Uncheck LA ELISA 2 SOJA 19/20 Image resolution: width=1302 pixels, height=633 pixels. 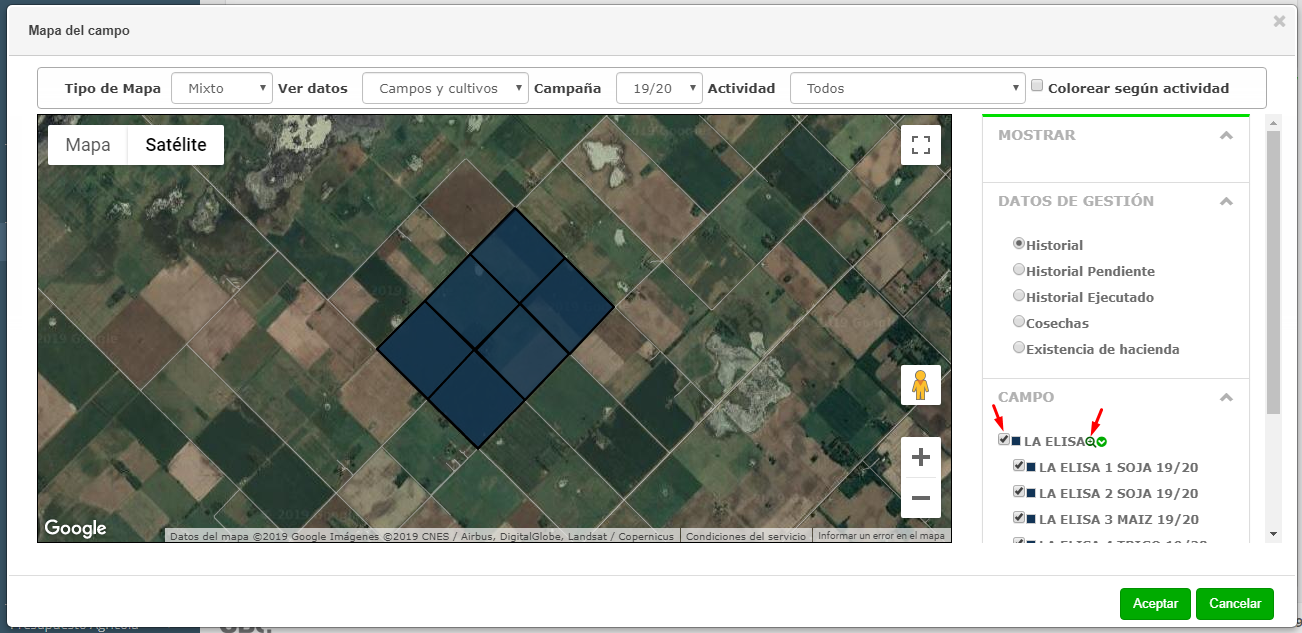[1019, 491]
